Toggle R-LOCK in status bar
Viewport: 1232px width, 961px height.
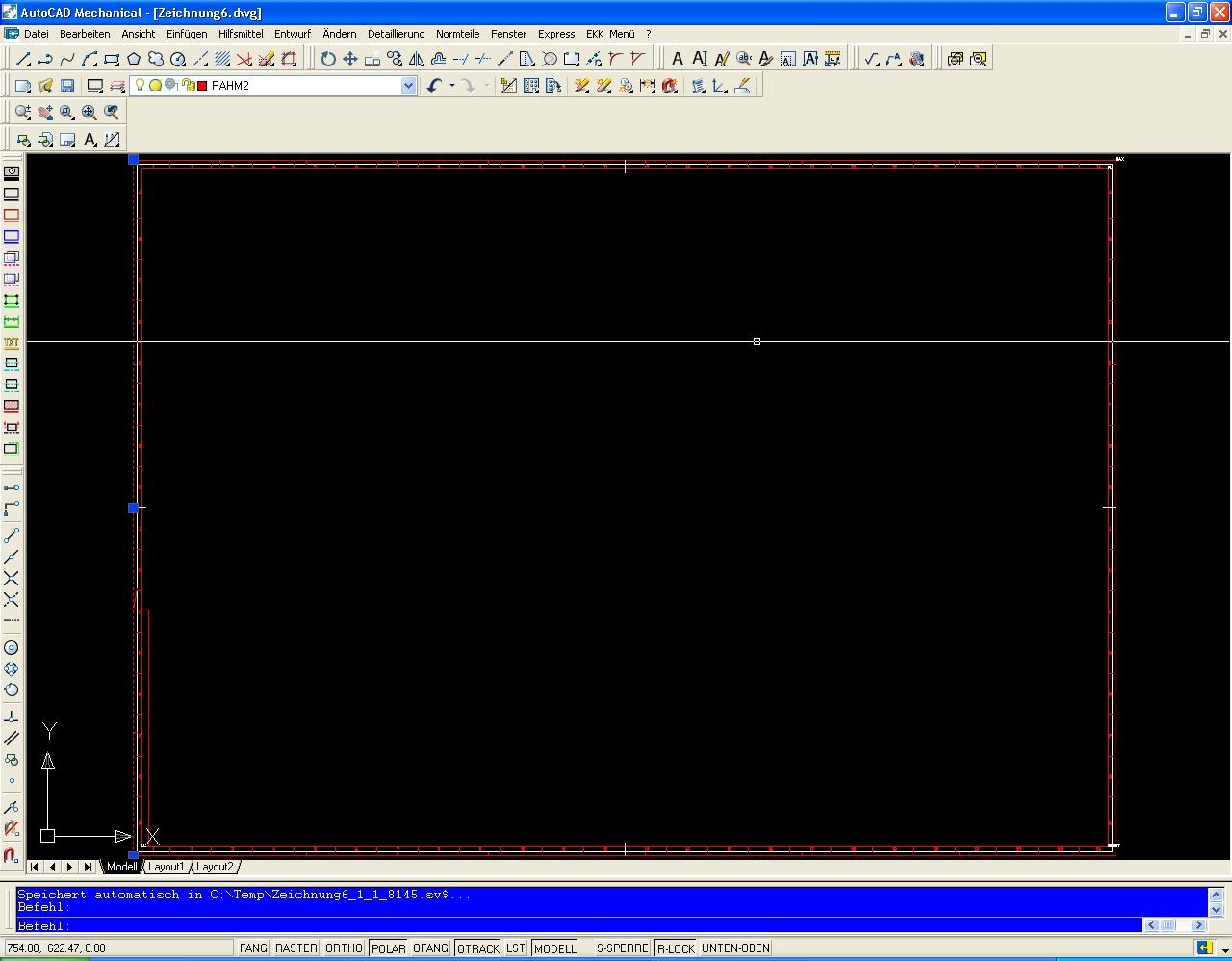coord(676,948)
